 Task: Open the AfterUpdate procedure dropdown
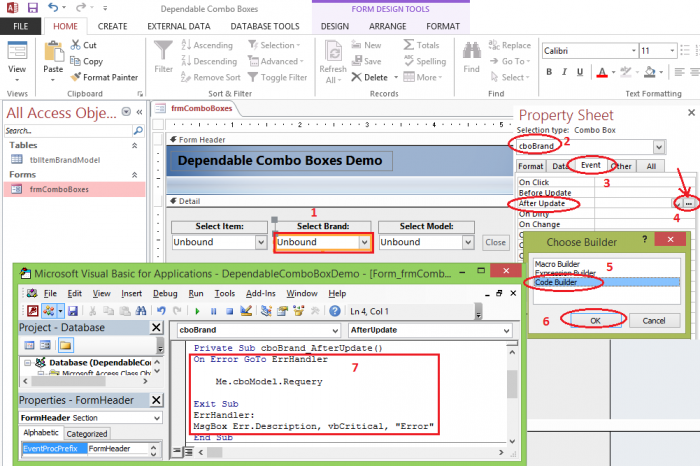pos(506,330)
